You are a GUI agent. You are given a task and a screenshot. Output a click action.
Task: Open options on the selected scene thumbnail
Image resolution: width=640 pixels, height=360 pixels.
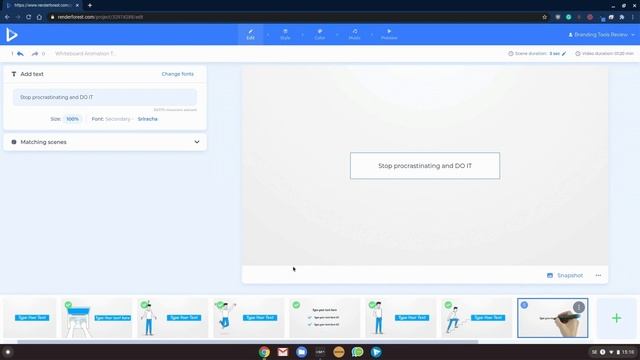(579, 307)
